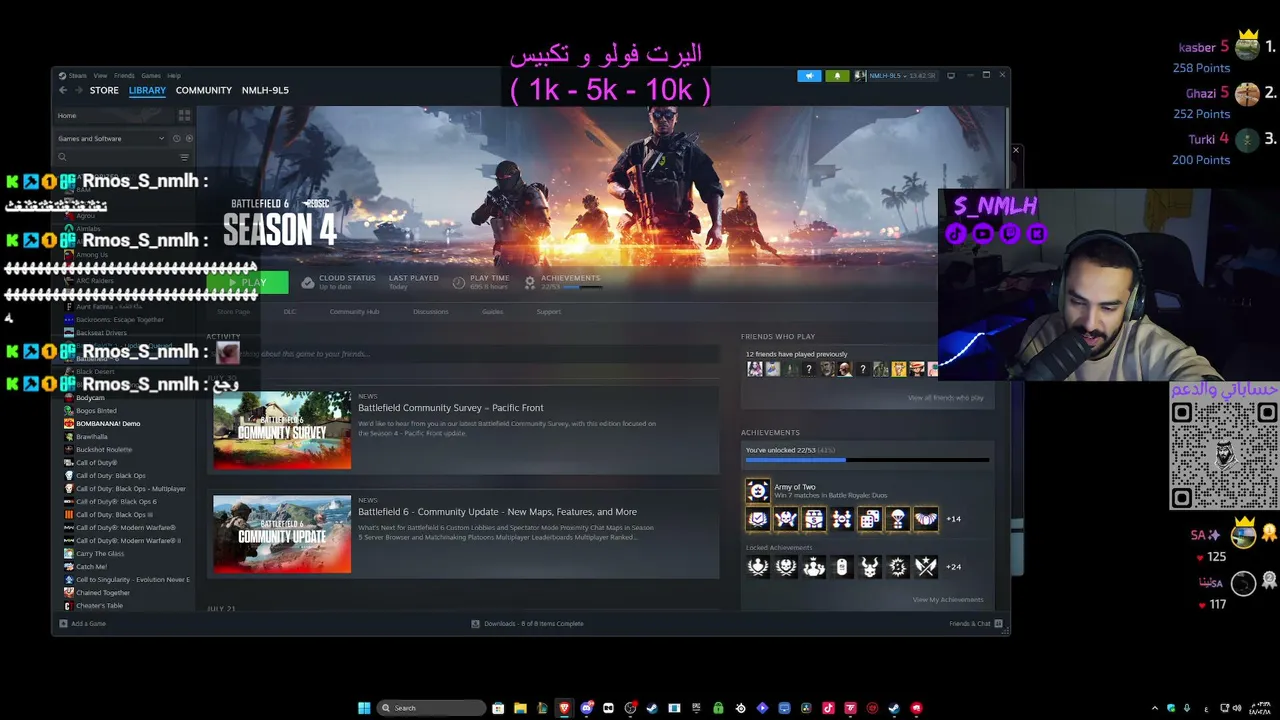
Task: Click the Army of Two achievement icon
Action: click(757, 490)
